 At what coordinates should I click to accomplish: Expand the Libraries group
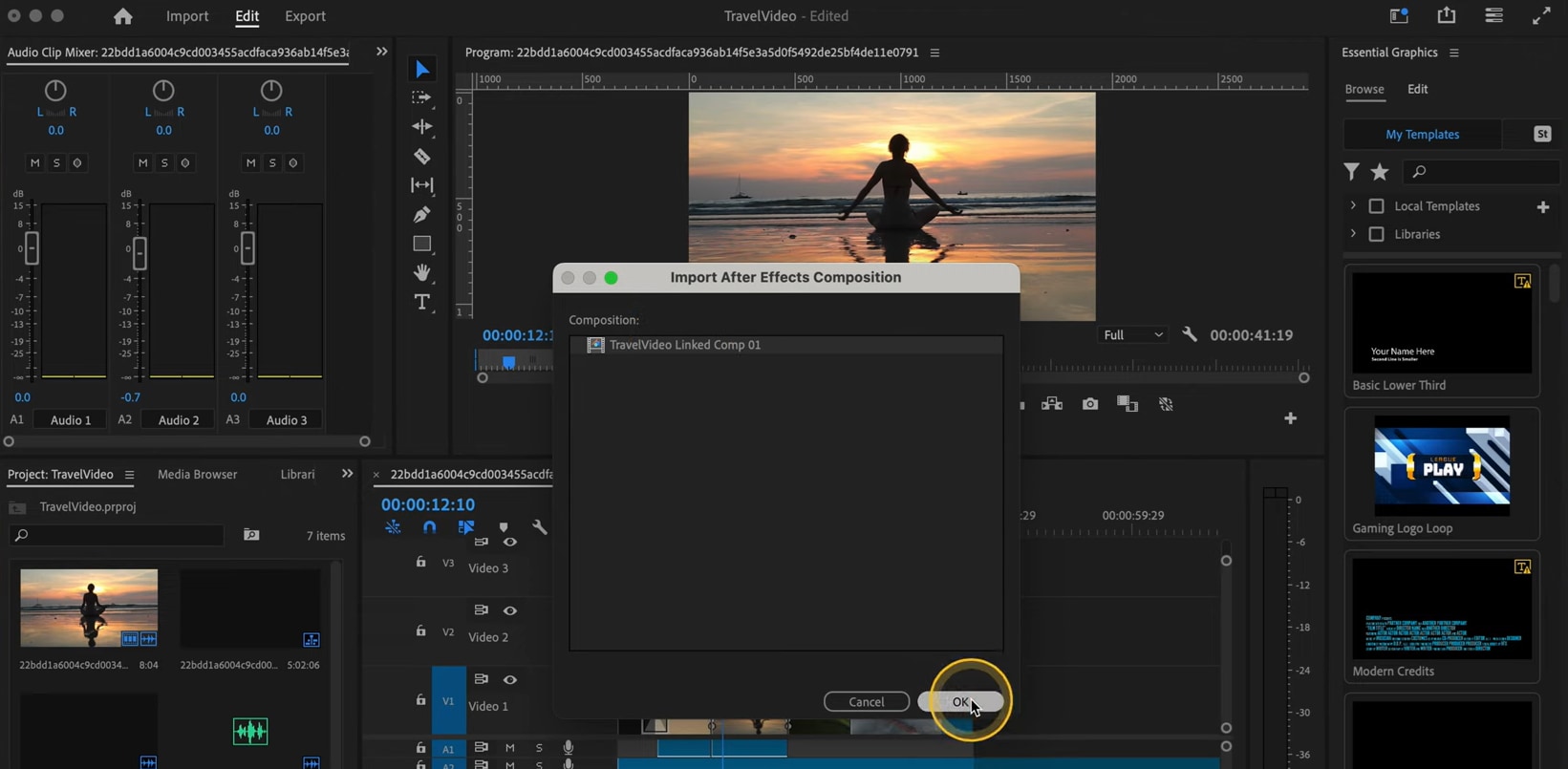[1353, 234]
